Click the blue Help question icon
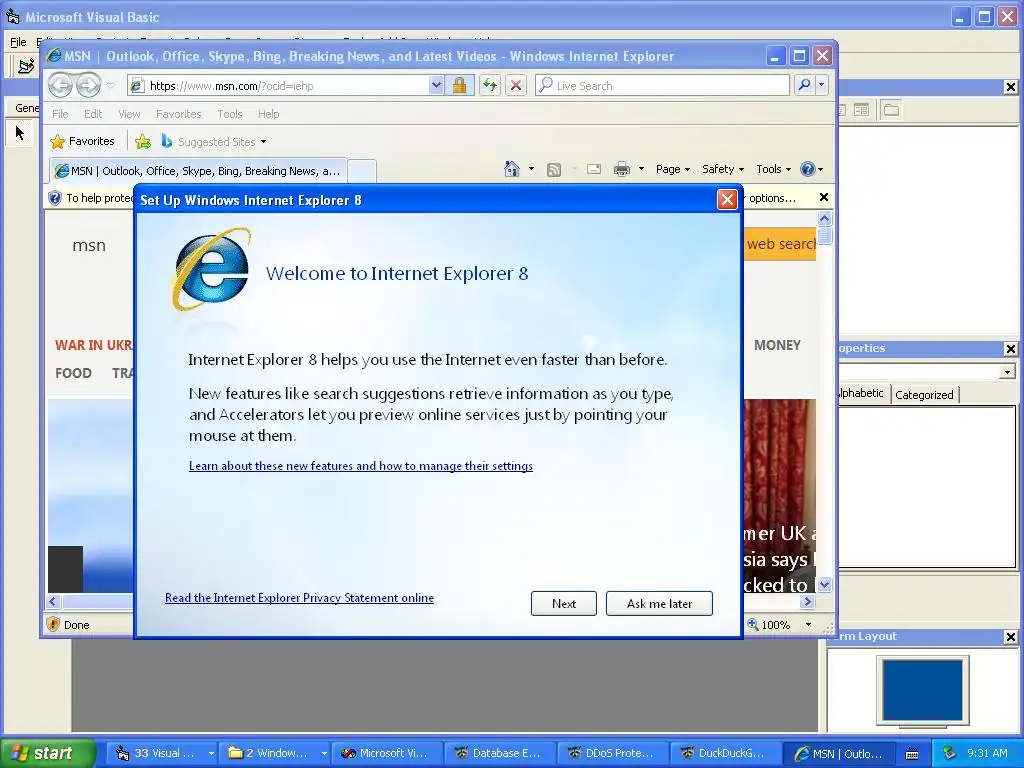This screenshot has height=768, width=1024. pos(808,169)
